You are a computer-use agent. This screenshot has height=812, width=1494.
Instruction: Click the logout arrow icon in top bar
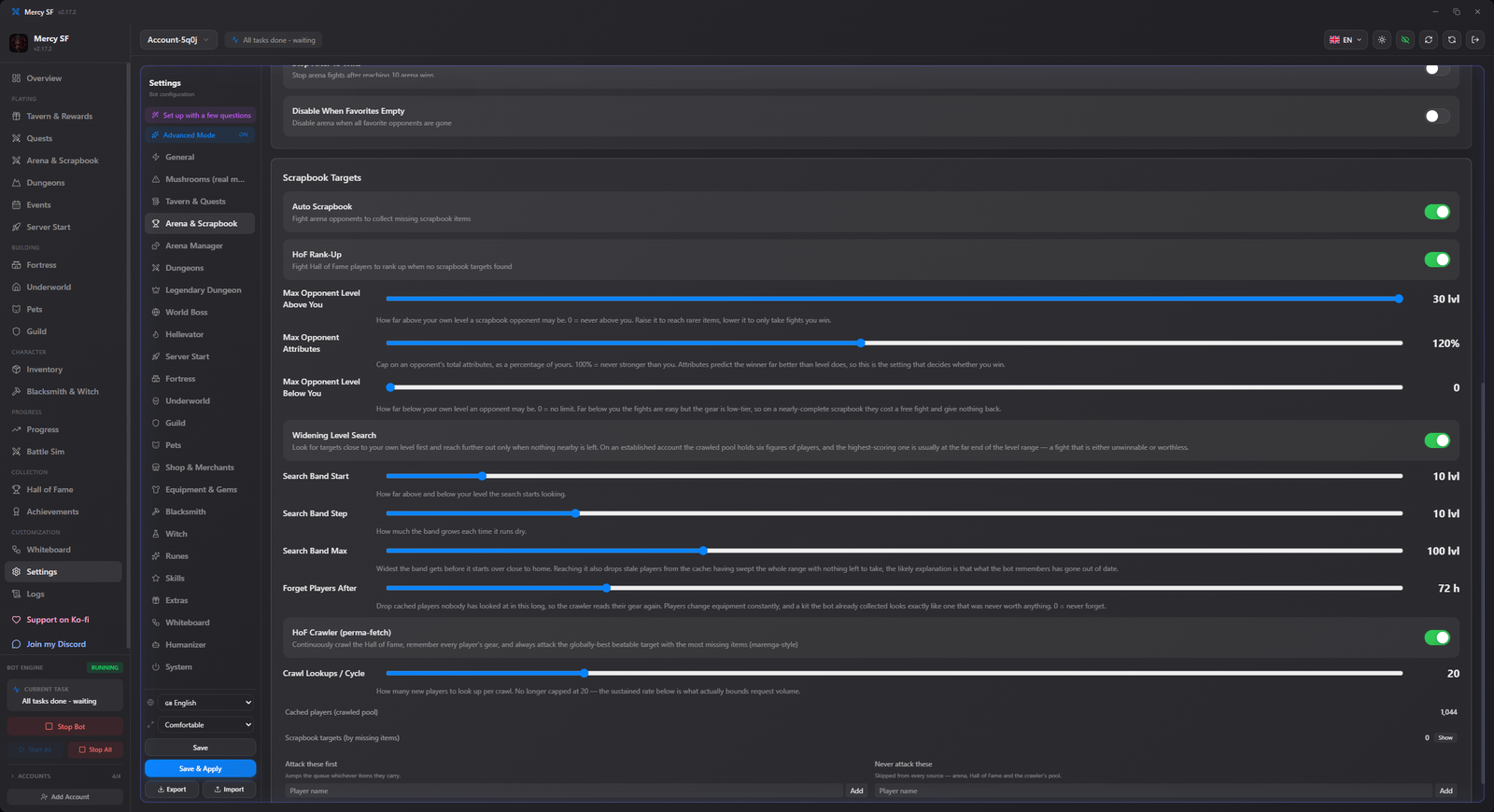1475,40
